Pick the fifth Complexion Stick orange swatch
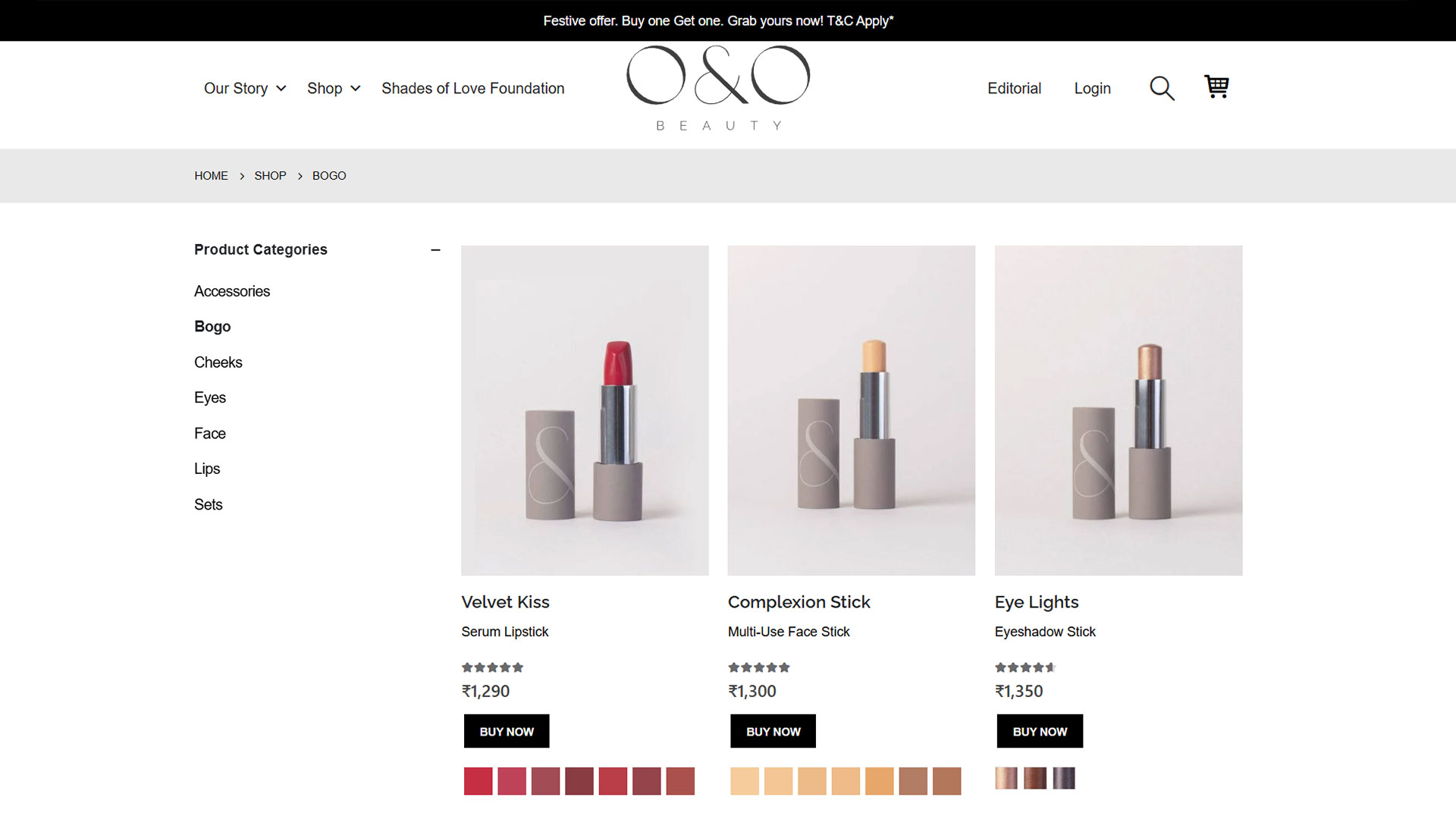This screenshot has height=819, width=1456. 880,781
